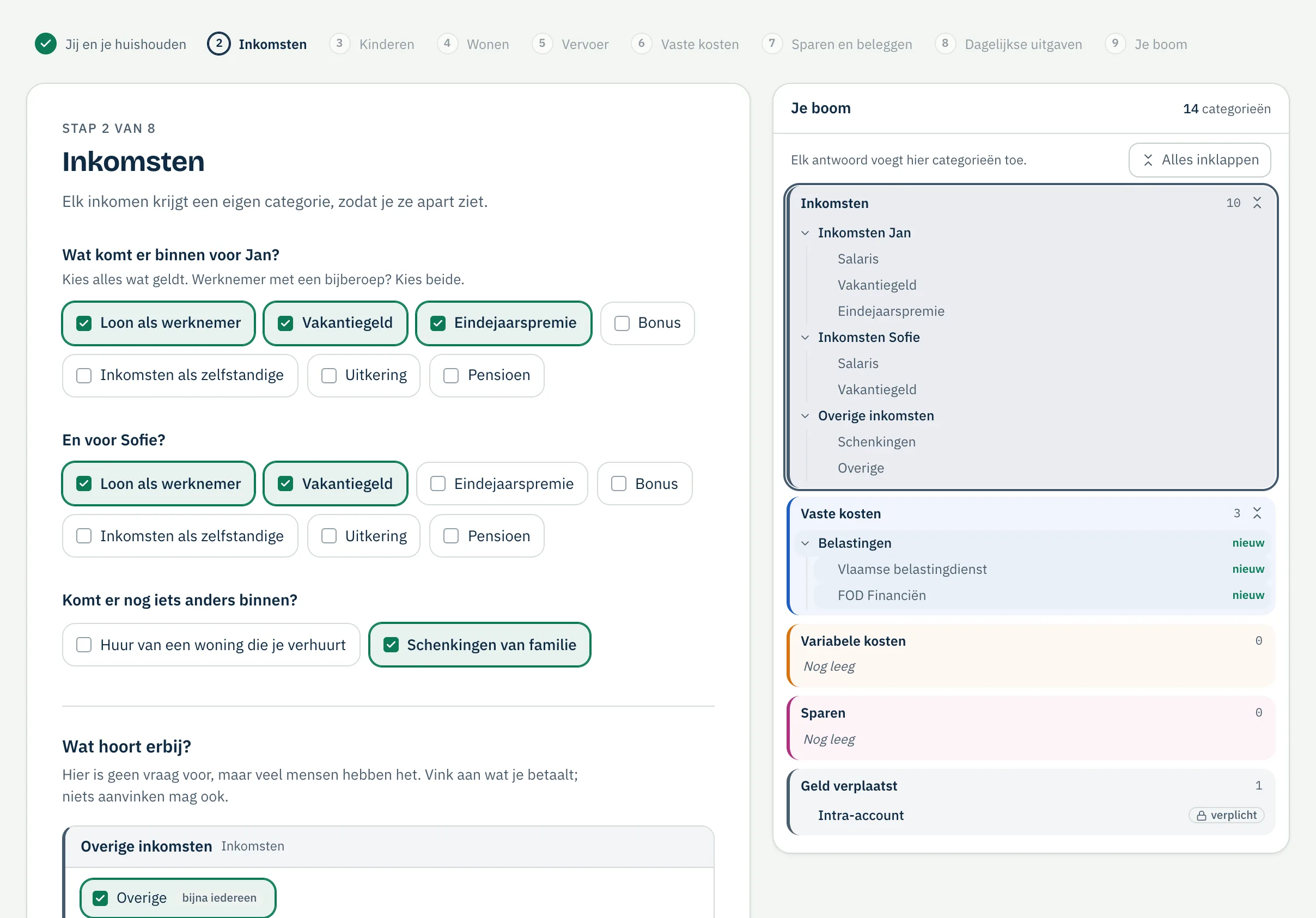Screen dimensions: 1316x918
Task: Uncheck the Overige bijna iedereen option
Action: [x=178, y=898]
